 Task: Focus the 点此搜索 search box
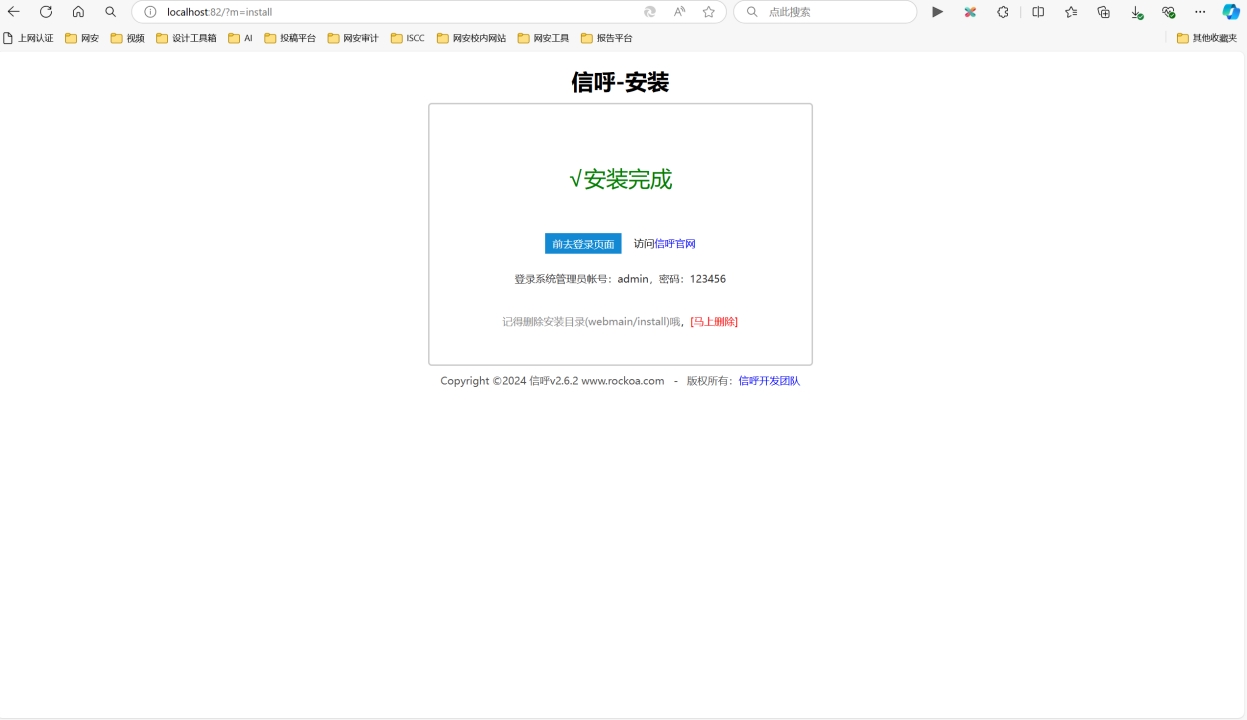pos(825,12)
